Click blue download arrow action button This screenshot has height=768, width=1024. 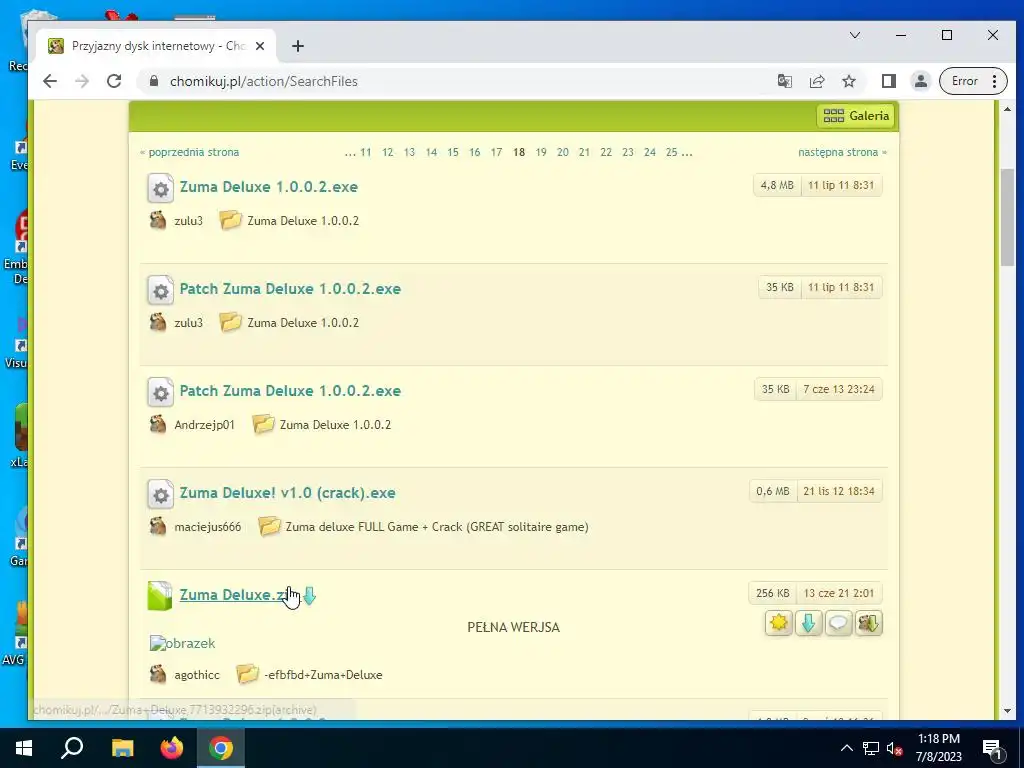[x=808, y=623]
